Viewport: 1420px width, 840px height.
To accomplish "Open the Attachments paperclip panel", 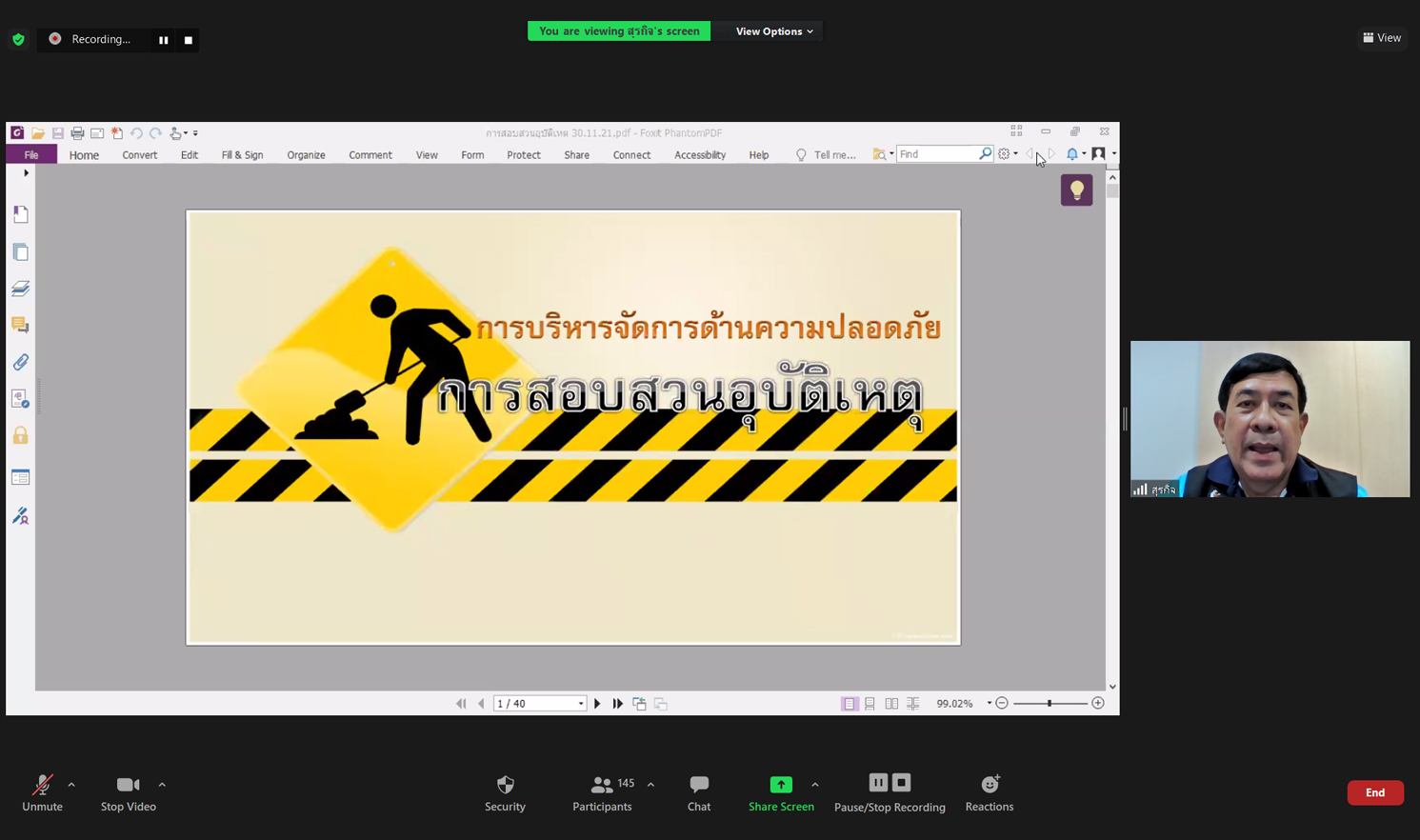I will pos(20,362).
